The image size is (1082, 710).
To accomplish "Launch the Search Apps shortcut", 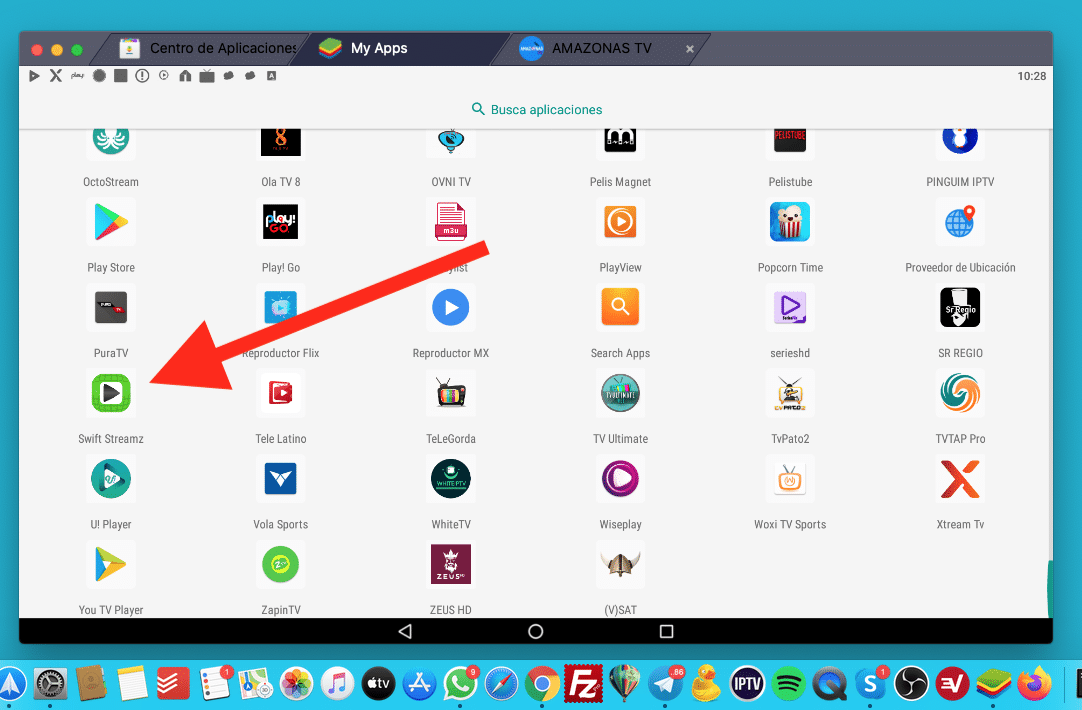I will [620, 308].
